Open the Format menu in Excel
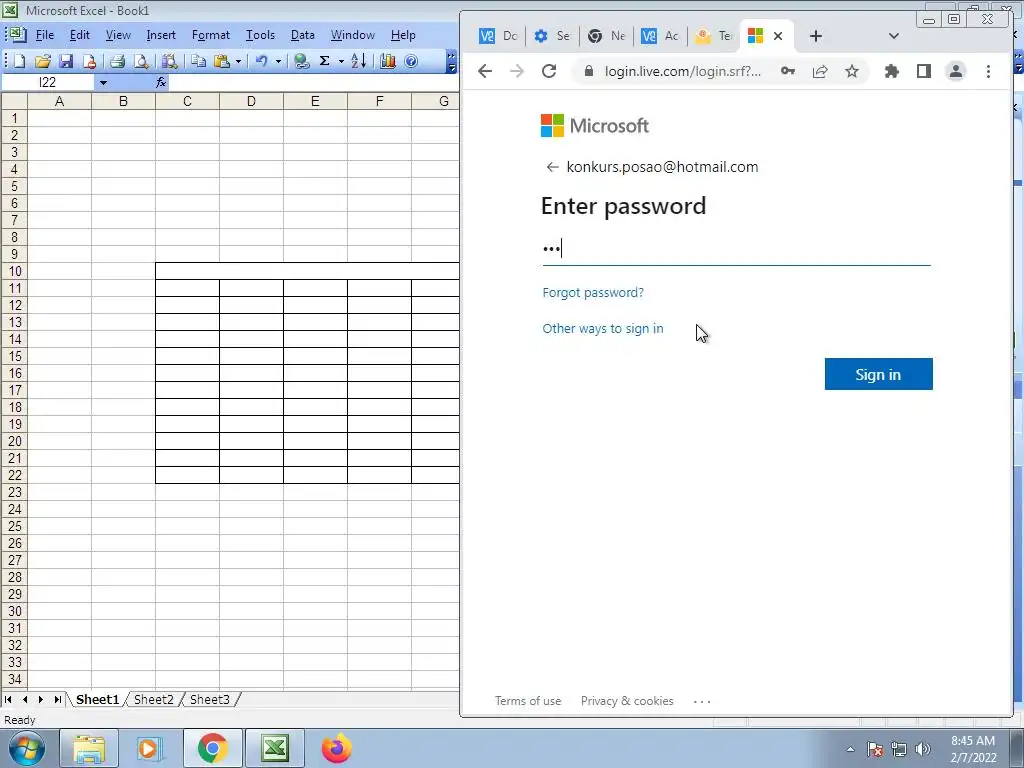The height and width of the screenshot is (768, 1024). (210, 35)
